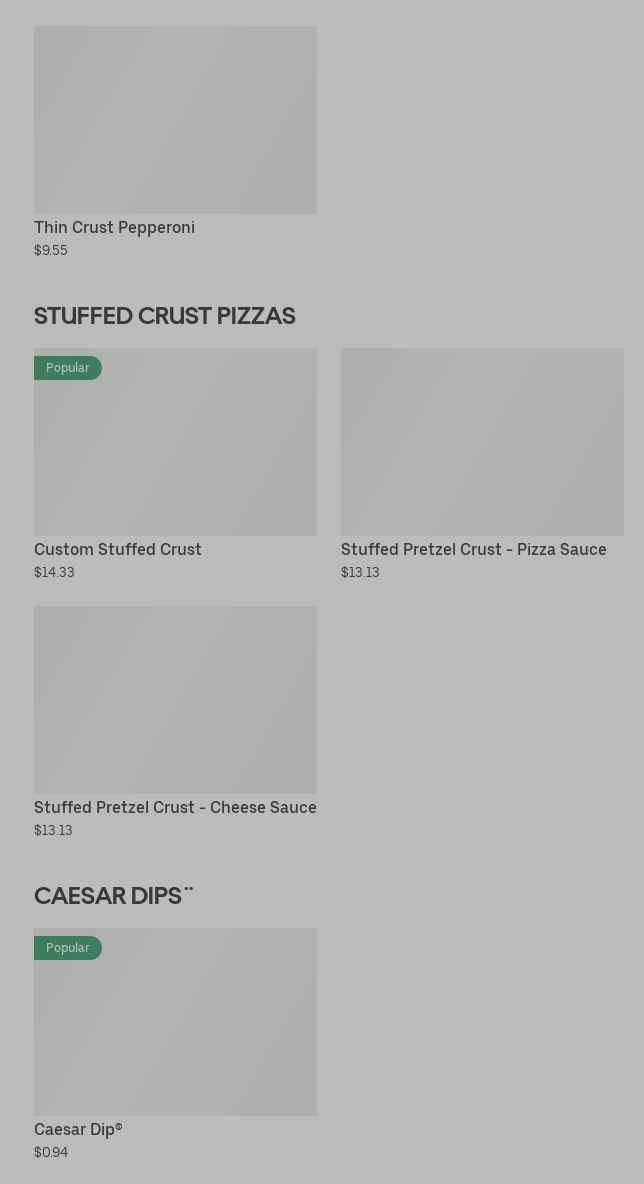Click the $0.94 Caesar Dip price

[x=51, y=1152]
